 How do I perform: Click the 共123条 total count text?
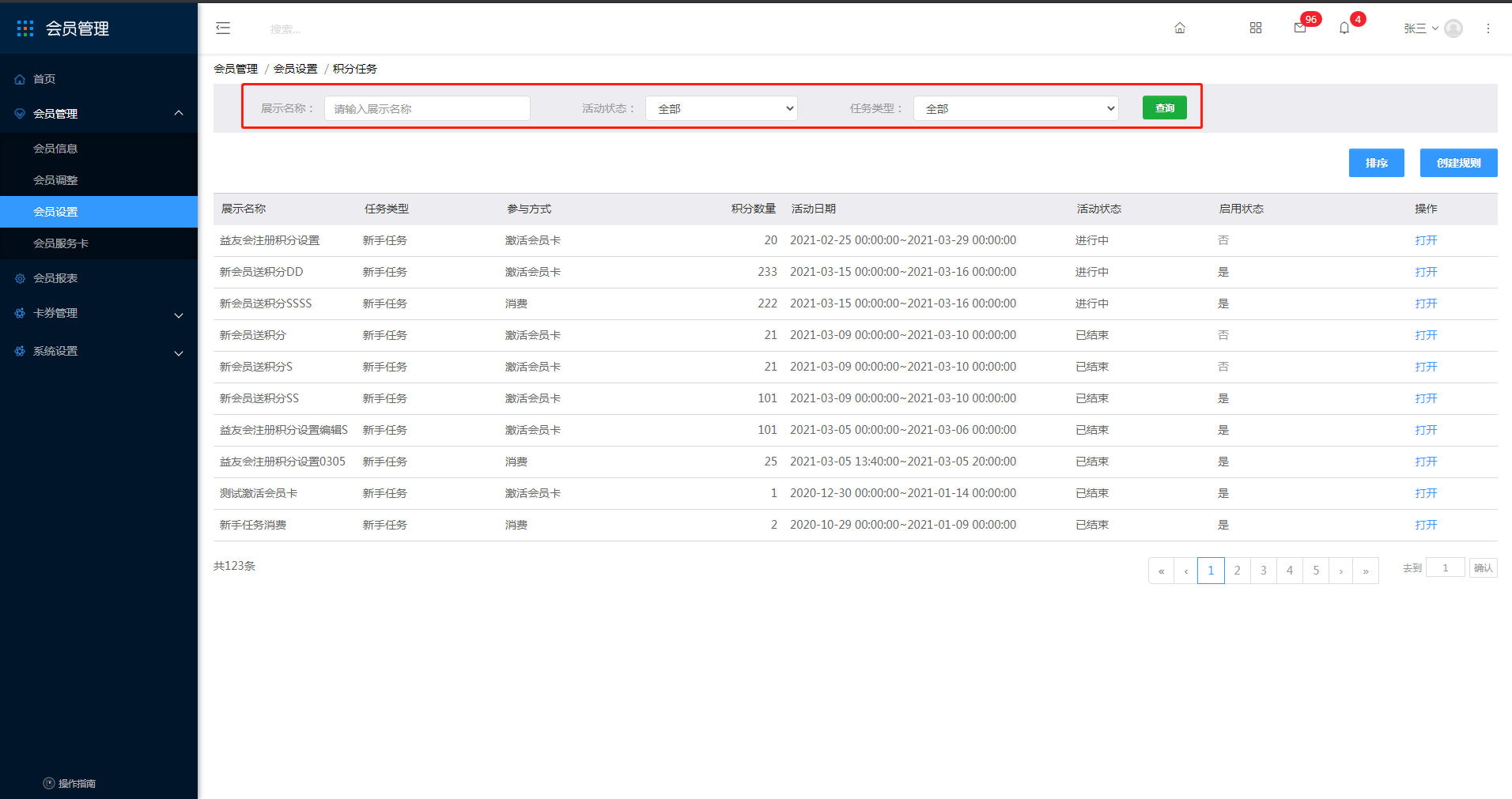(x=234, y=566)
